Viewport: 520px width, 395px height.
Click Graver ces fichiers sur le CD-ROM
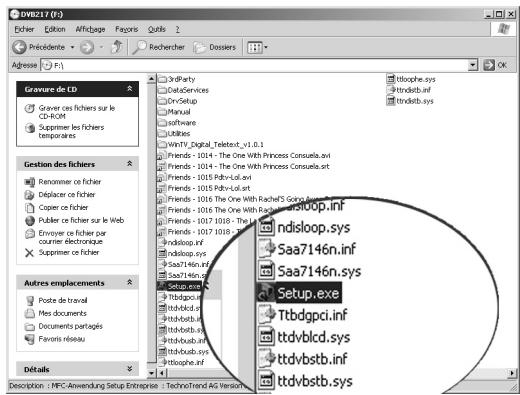point(77,112)
